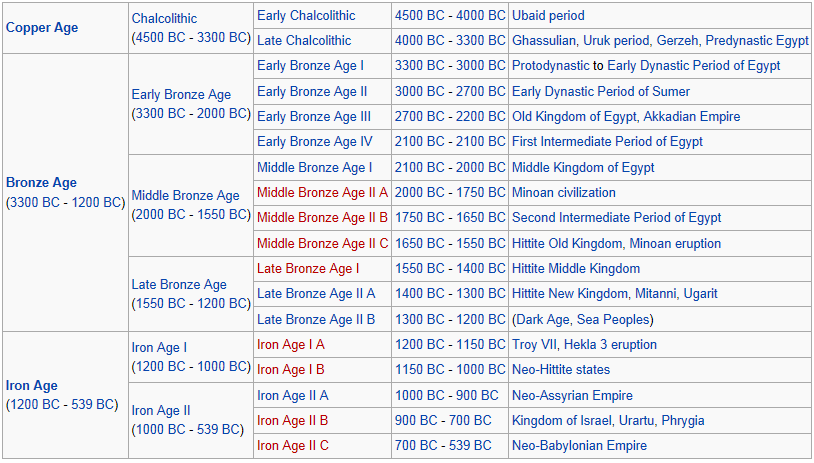The image size is (814, 463).
Task: Open Early Dynastic Period of Sumer link
Action: [x=601, y=91]
